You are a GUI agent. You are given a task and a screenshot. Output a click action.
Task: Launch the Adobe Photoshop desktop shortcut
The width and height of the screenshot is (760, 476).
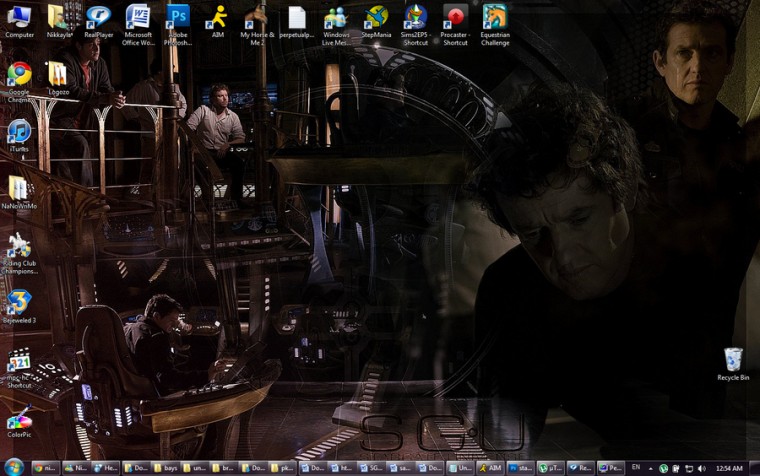point(177,25)
